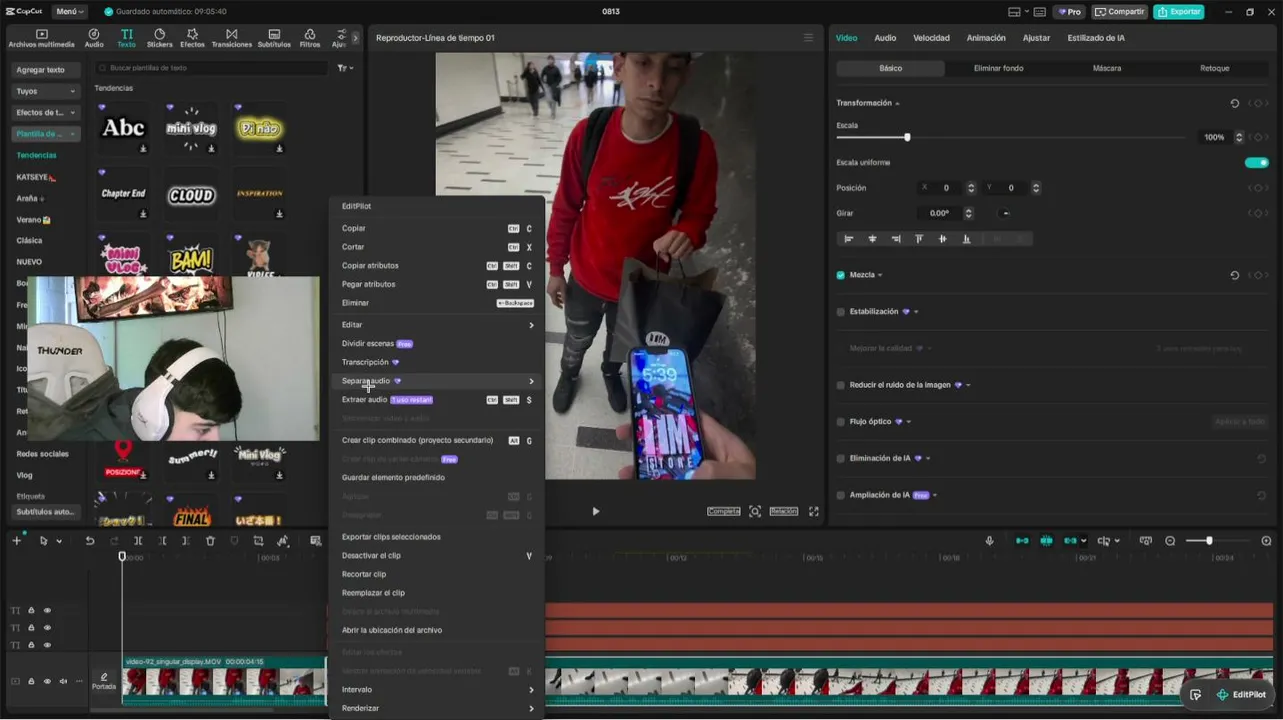Open the Transiciones panel
This screenshot has height=720, width=1283.
point(232,38)
